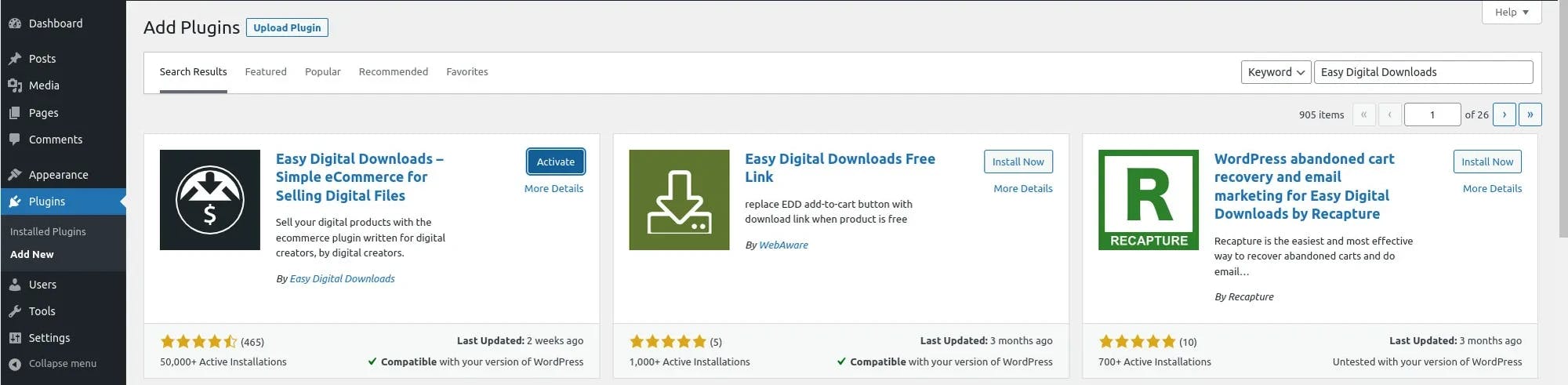The height and width of the screenshot is (385, 1568).
Task: Open author link Easy Digital Downloads
Action: [x=343, y=279]
